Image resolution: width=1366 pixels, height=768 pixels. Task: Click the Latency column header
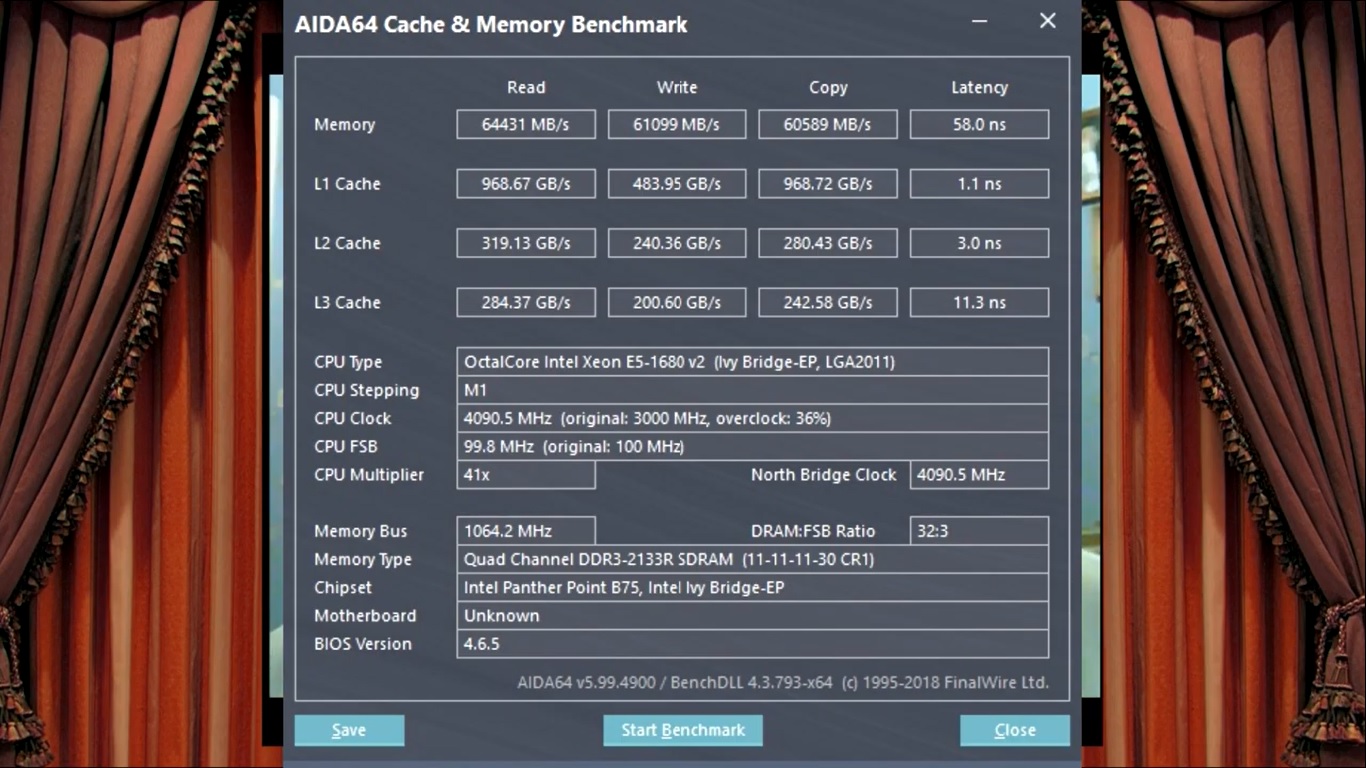click(979, 88)
